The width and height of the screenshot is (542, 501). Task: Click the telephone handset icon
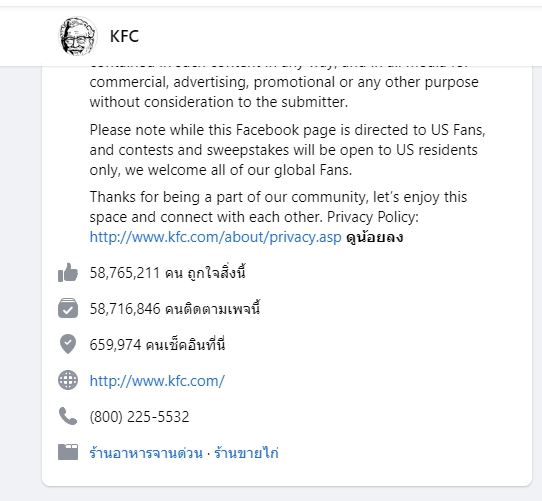[68, 416]
